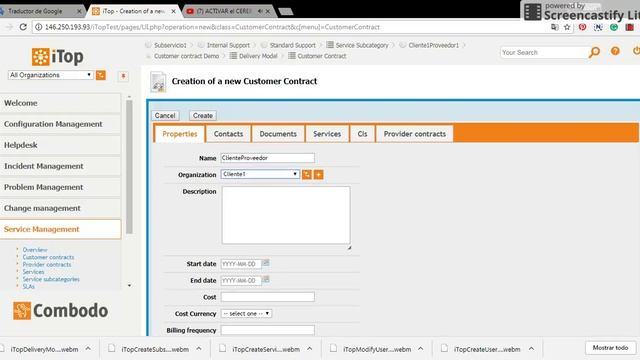Click the organization hierarchy icon beside All Organizations

pyautogui.click(x=100, y=75)
